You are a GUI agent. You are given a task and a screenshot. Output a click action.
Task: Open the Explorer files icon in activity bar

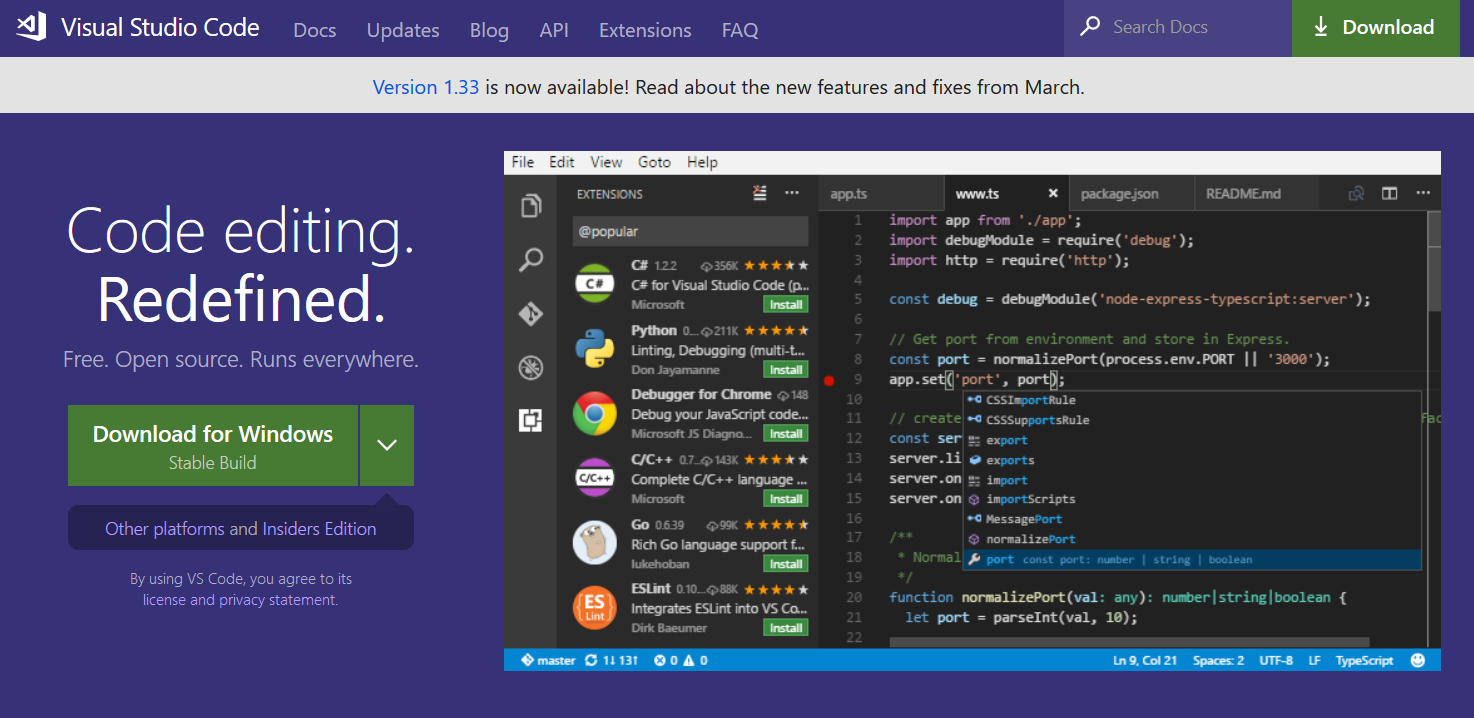click(x=531, y=206)
